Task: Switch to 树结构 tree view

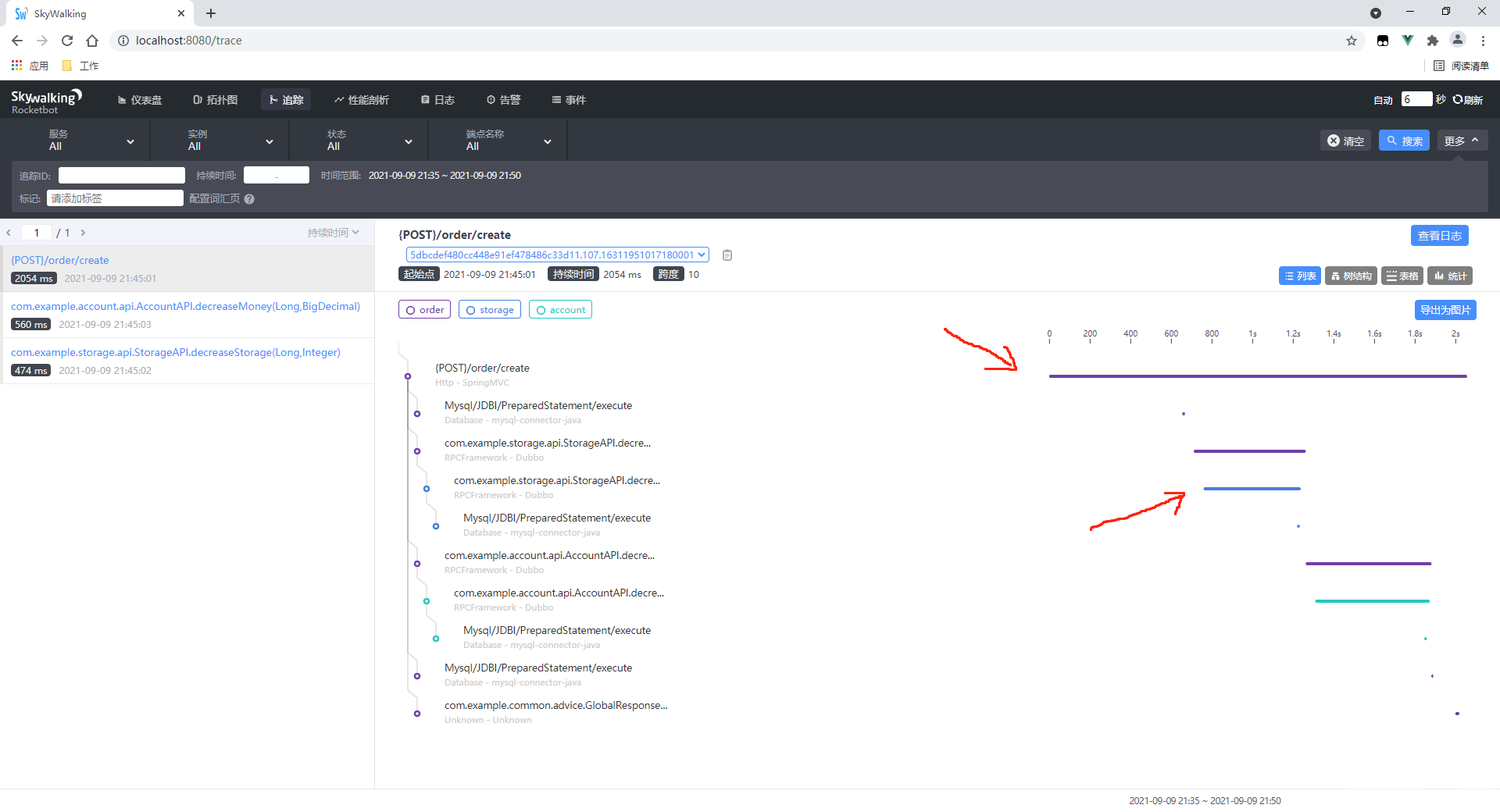Action: coord(1352,276)
